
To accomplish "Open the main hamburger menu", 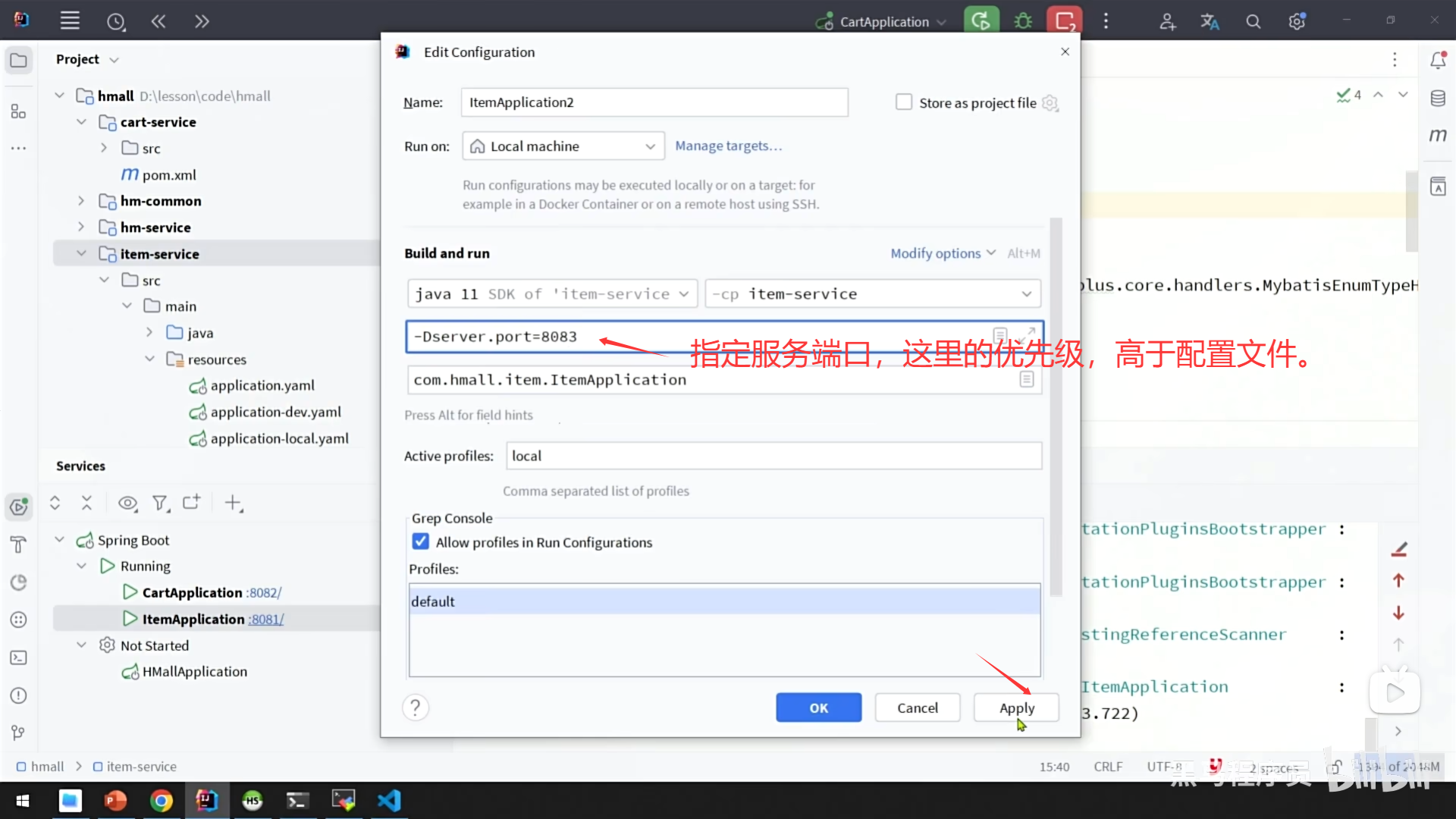I will tap(70, 21).
